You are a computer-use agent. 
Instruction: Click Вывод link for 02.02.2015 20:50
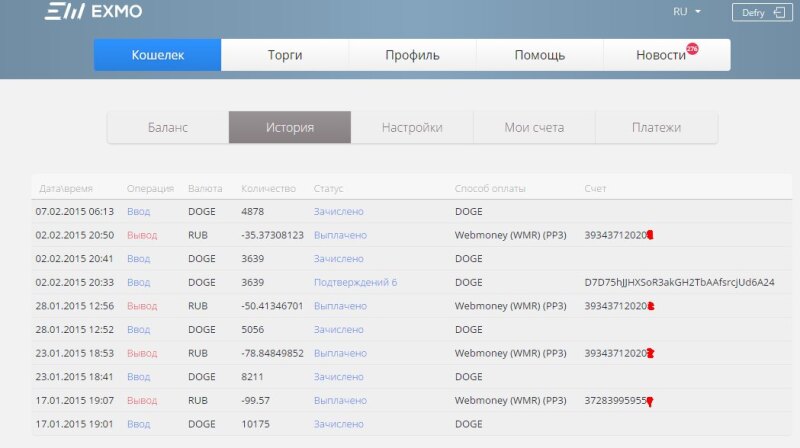coord(141,235)
